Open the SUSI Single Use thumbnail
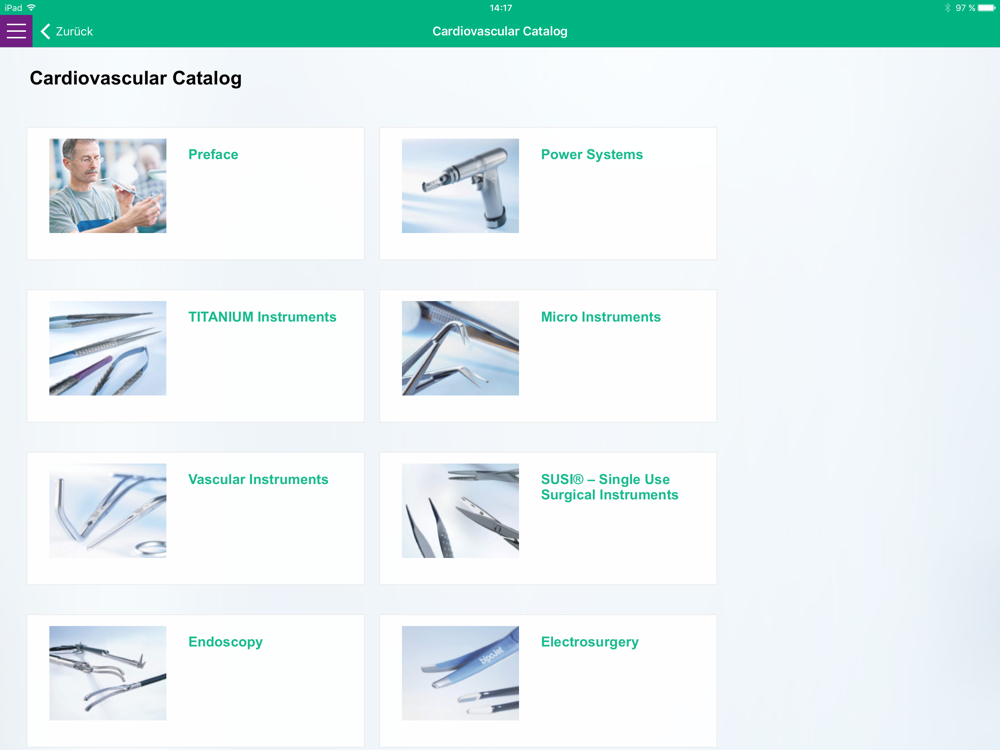Screen dimensions: 1000x750 pos(460,511)
